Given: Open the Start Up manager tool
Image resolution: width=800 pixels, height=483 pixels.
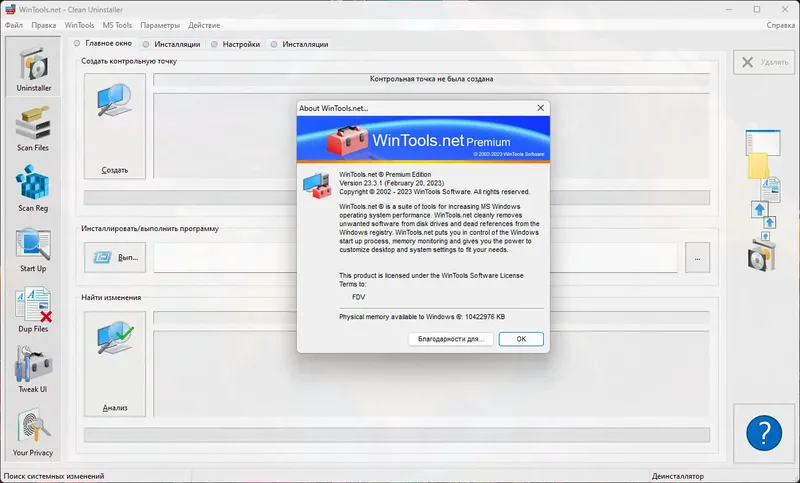Looking at the screenshot, I should click(33, 249).
